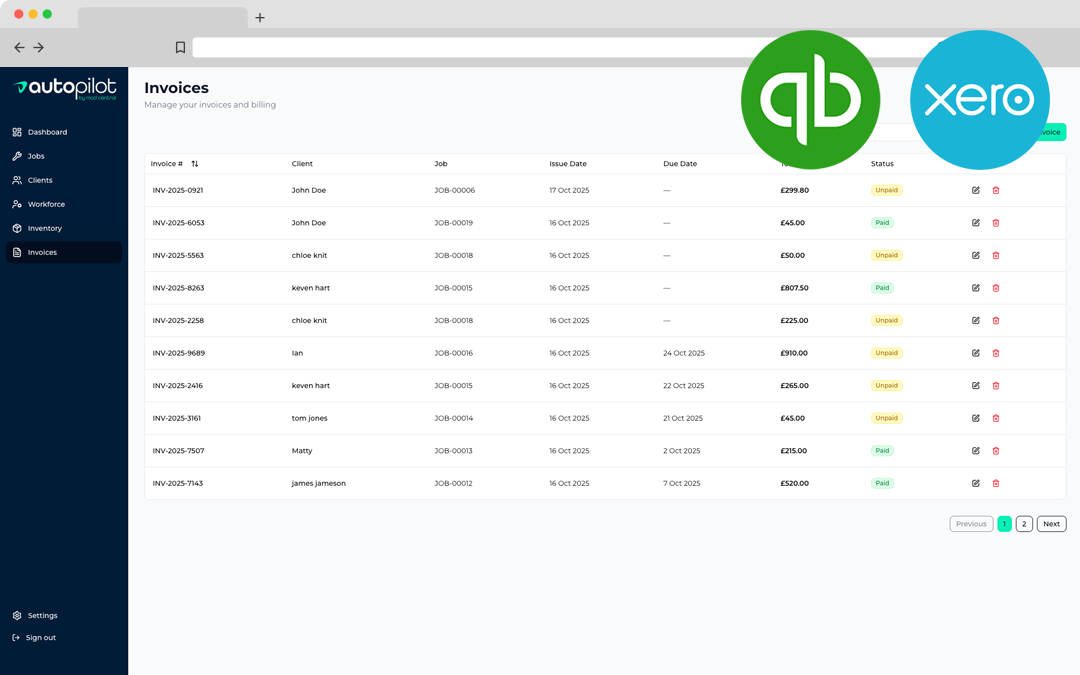Expand the Due Date column header
1080x675 pixels.
(680, 163)
